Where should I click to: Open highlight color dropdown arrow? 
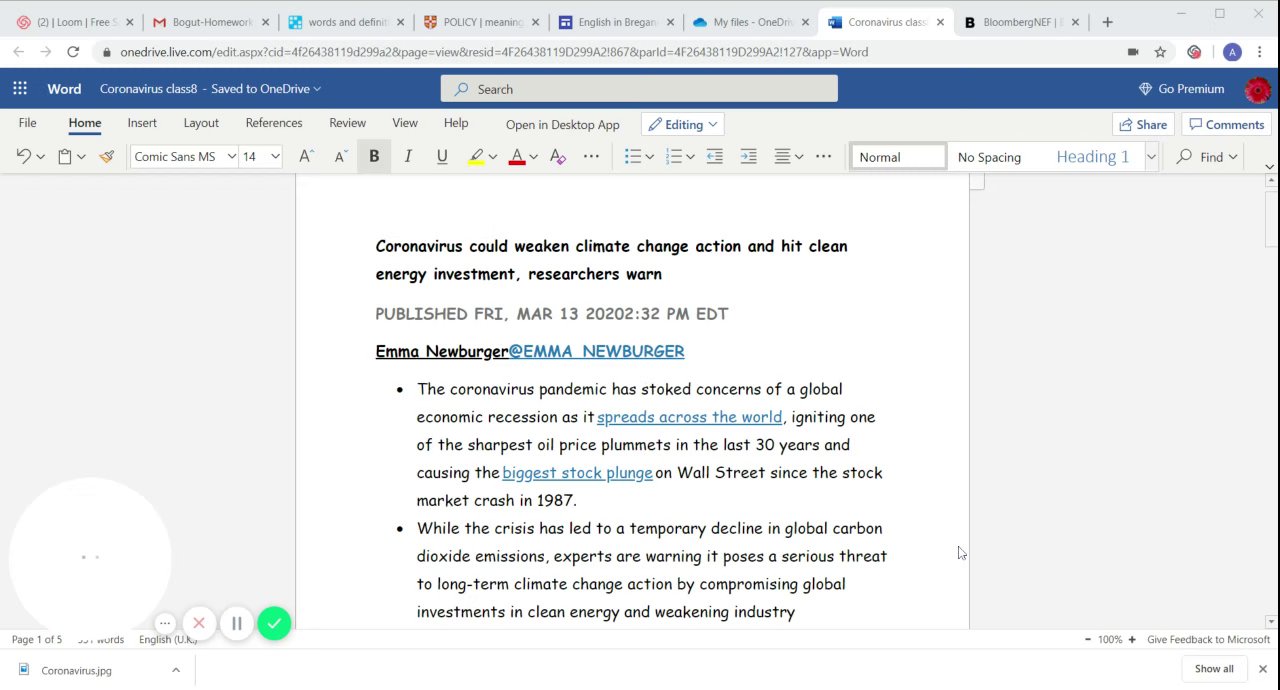pyautogui.click(x=492, y=157)
